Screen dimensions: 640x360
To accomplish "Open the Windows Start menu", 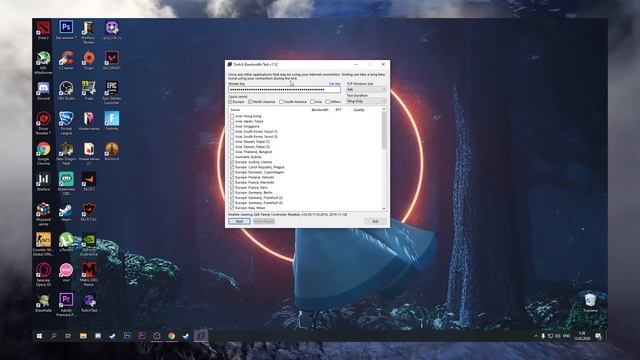I will tap(39, 336).
